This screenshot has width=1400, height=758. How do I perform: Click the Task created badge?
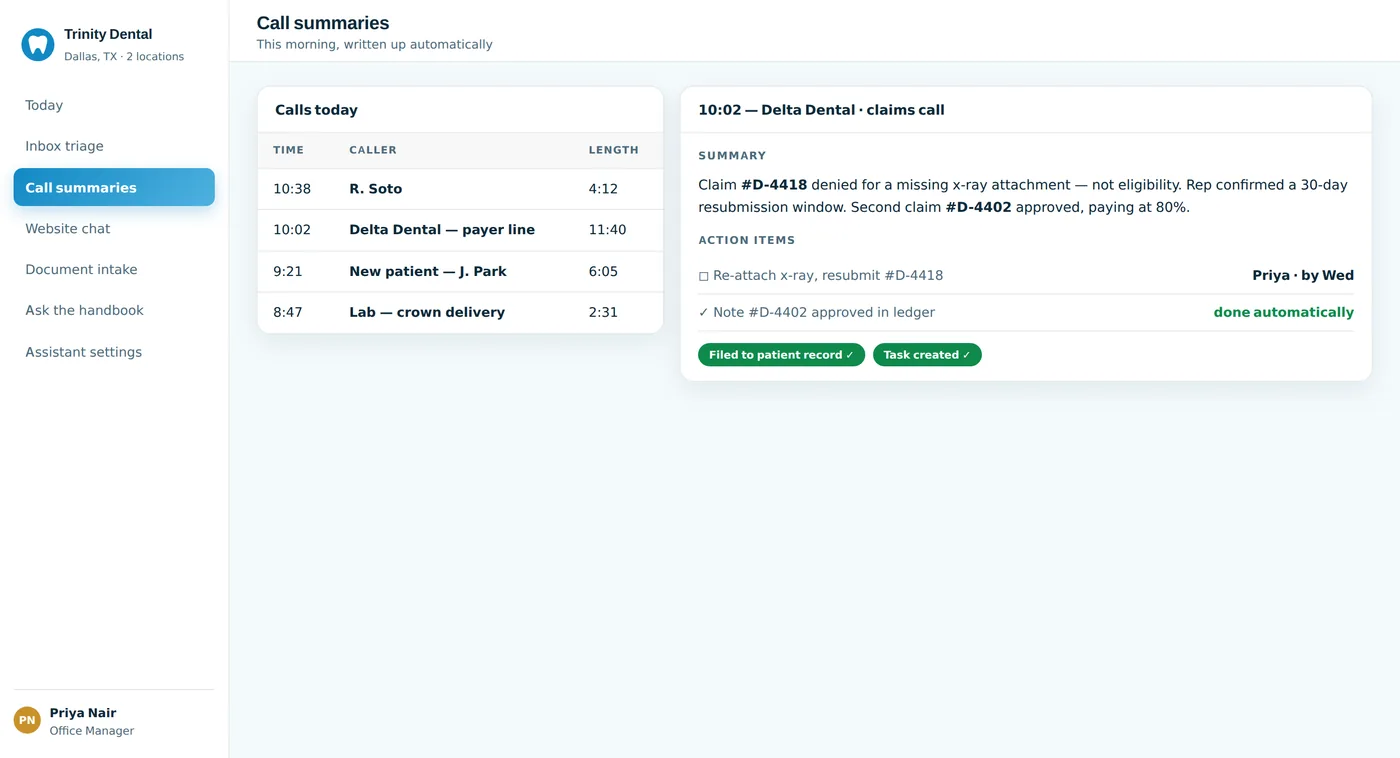pos(927,355)
